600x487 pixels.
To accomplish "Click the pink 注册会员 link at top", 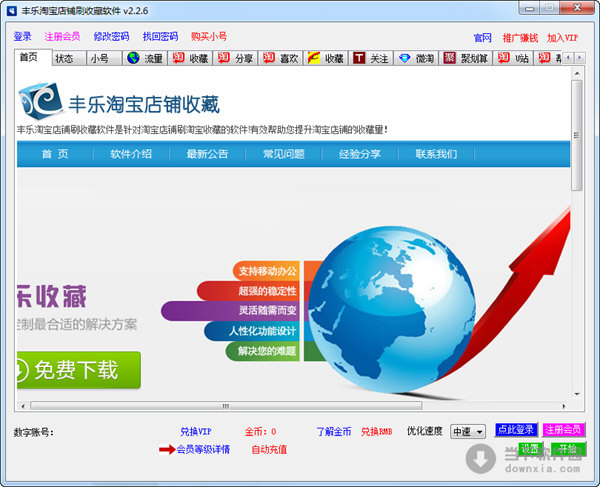I will 62,36.
